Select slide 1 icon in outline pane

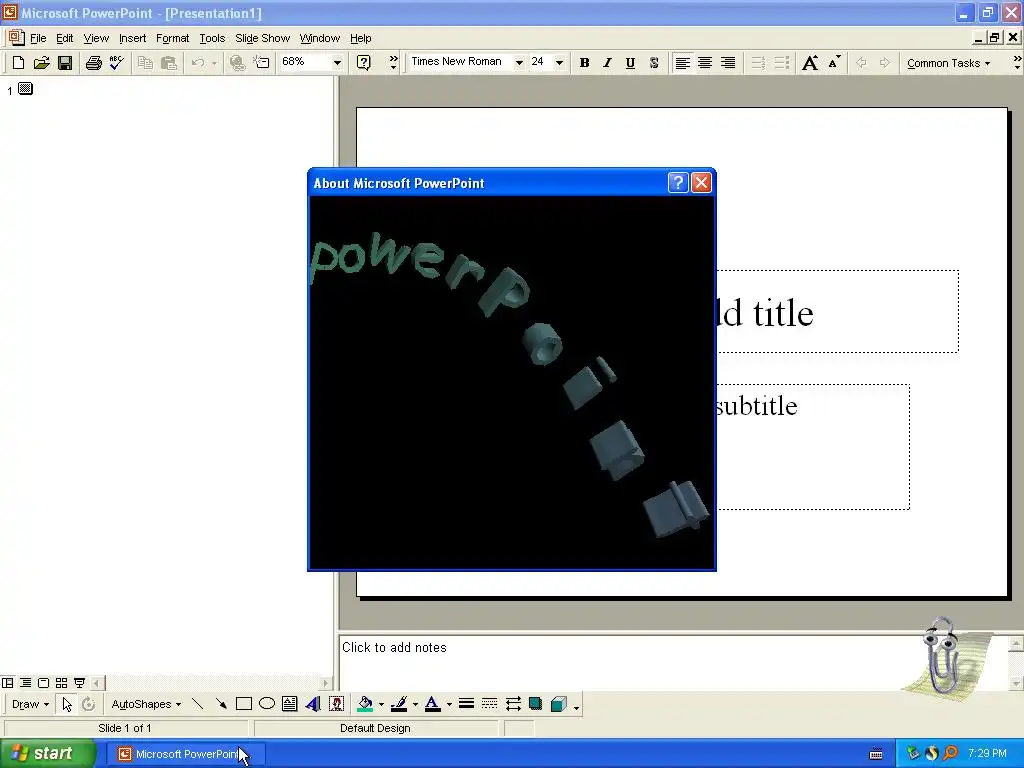coord(25,88)
